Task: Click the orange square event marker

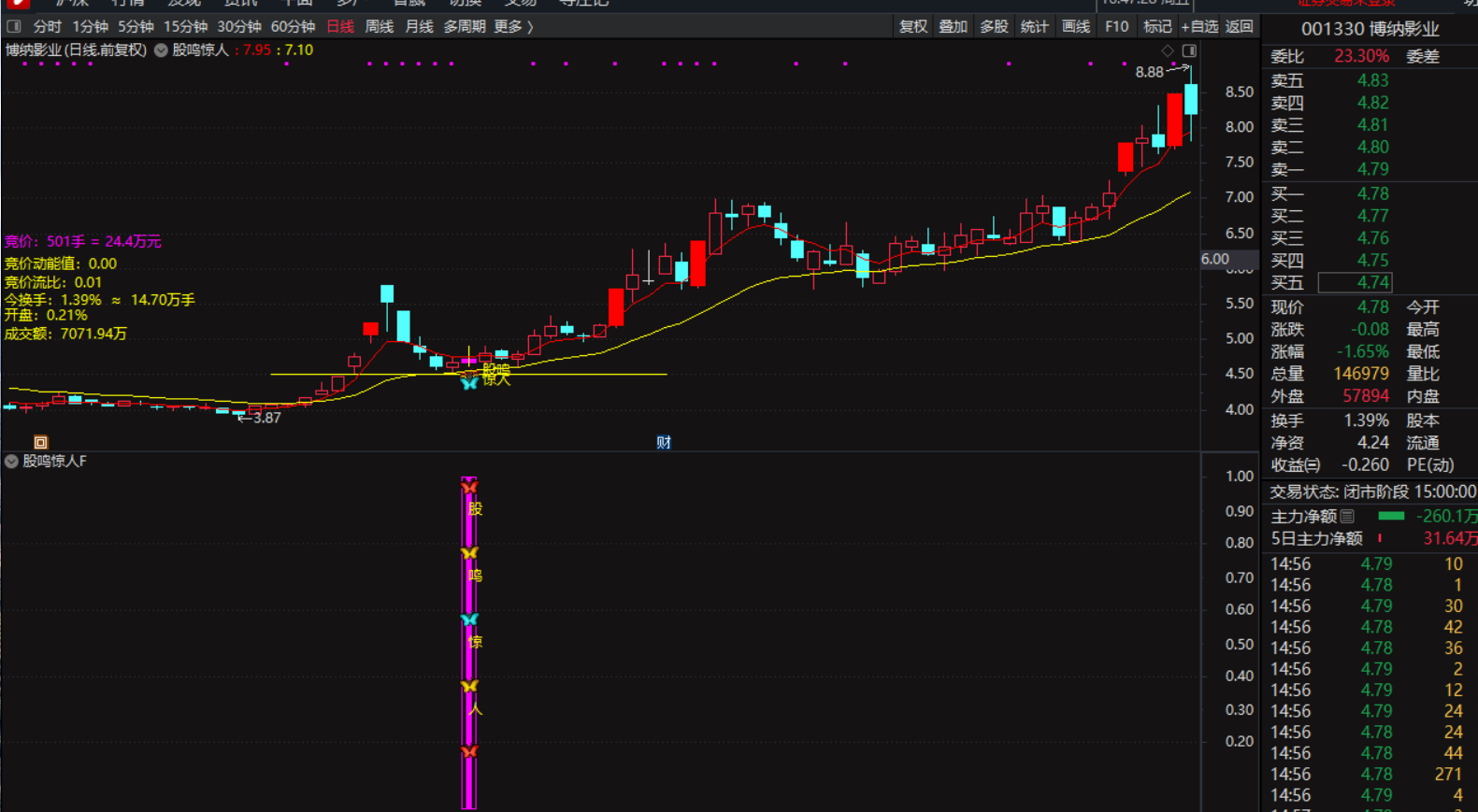Action: [x=40, y=442]
